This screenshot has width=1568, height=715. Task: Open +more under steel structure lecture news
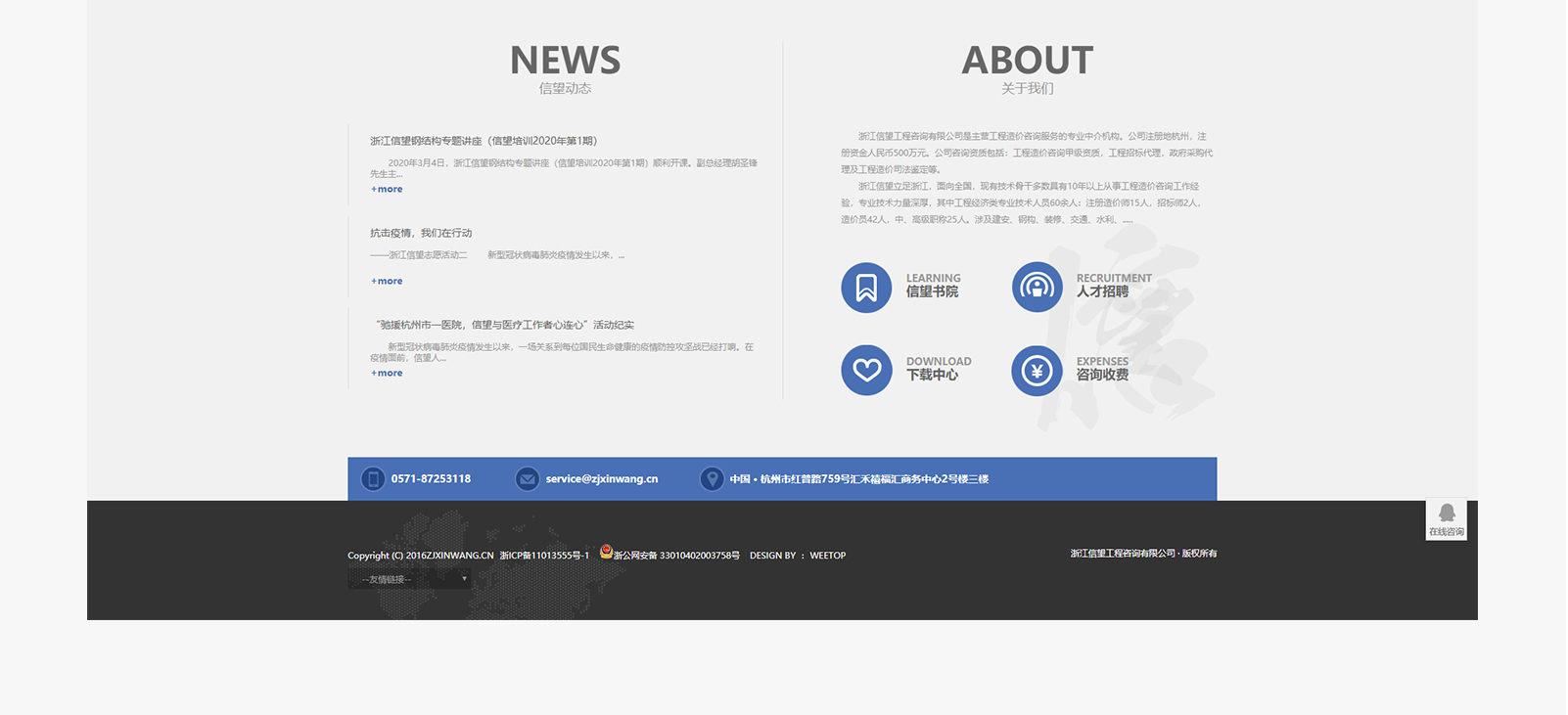pyautogui.click(x=388, y=190)
